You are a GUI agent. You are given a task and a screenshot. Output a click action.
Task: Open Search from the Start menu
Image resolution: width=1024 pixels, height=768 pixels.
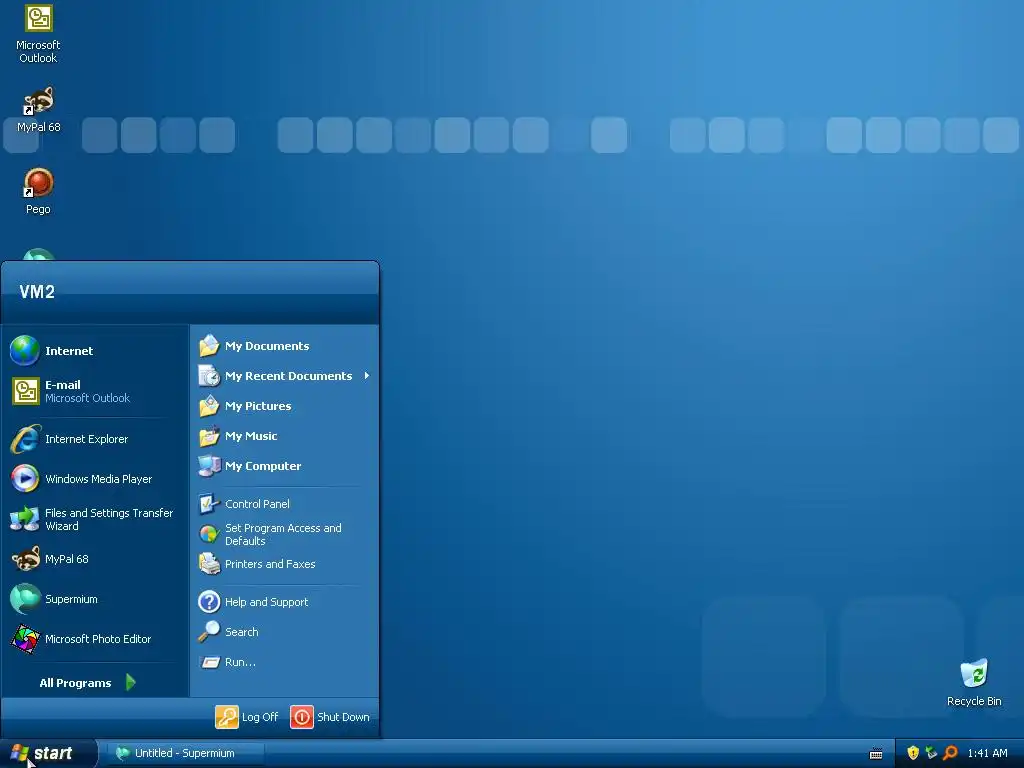pyautogui.click(x=285, y=632)
